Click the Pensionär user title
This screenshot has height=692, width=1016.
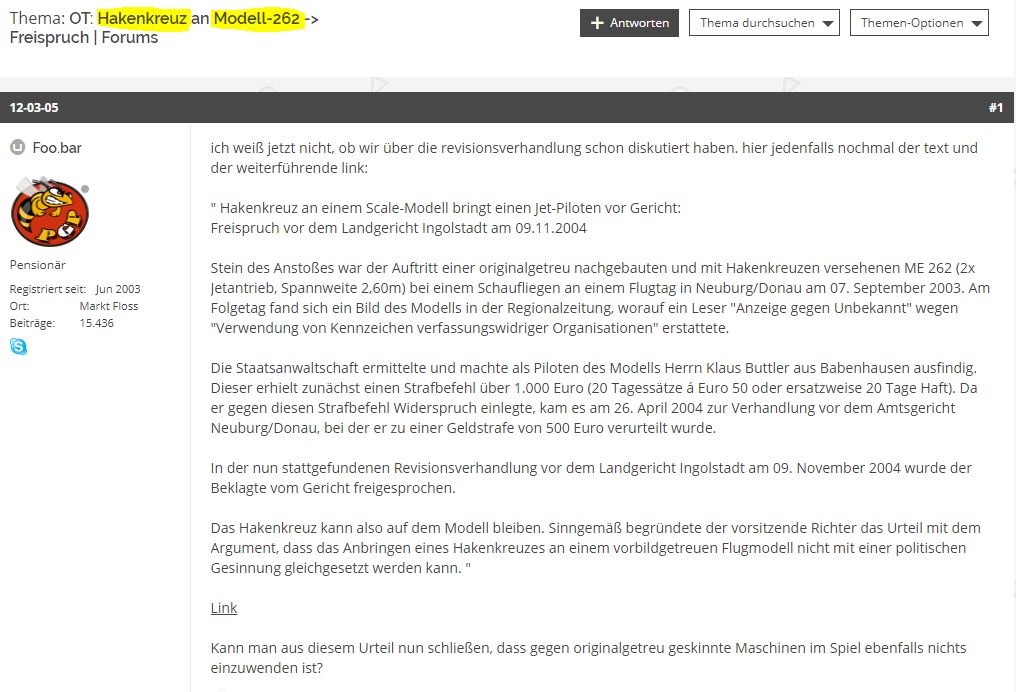tap(38, 265)
